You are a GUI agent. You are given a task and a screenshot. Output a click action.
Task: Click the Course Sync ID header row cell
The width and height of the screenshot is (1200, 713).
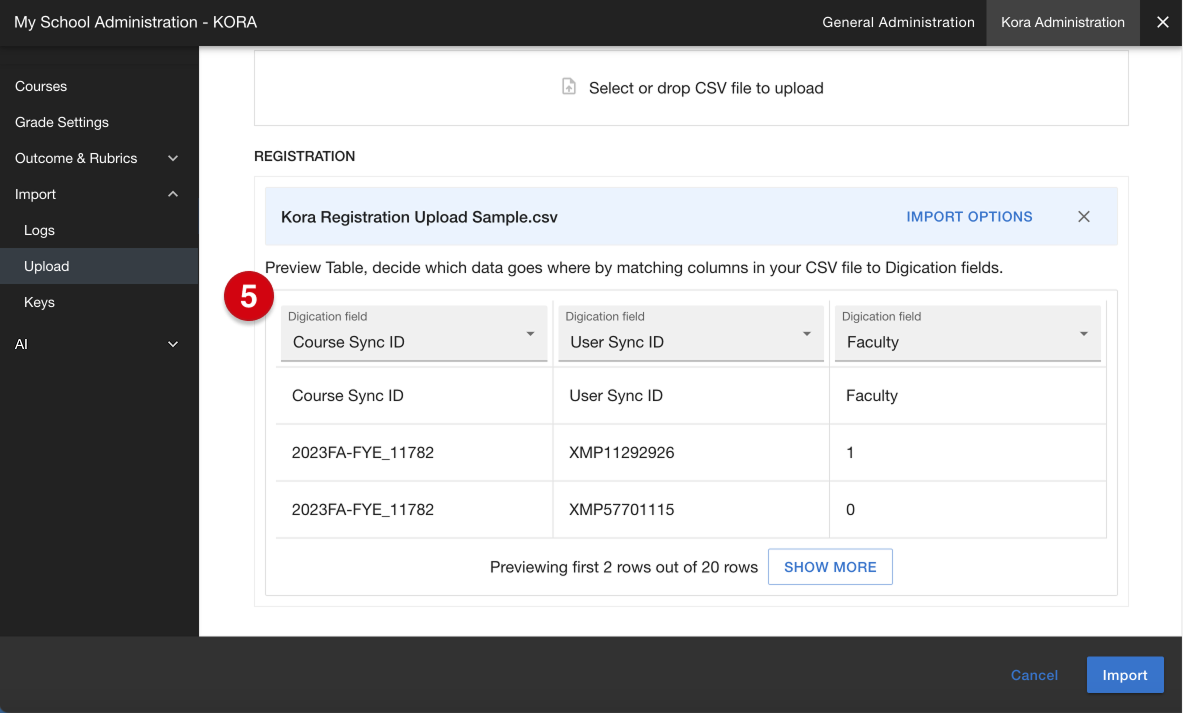point(414,396)
